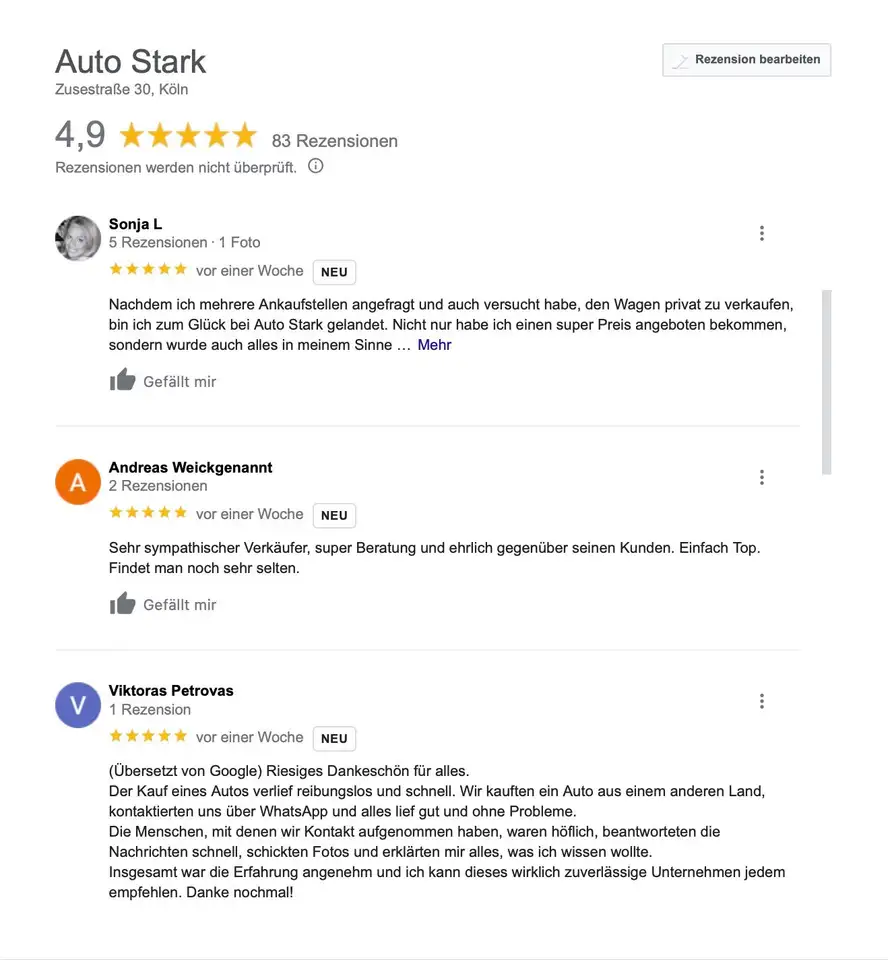The height and width of the screenshot is (960, 888).
Task: Click Viktoras Petrovas's purple avatar
Action: (x=78, y=706)
